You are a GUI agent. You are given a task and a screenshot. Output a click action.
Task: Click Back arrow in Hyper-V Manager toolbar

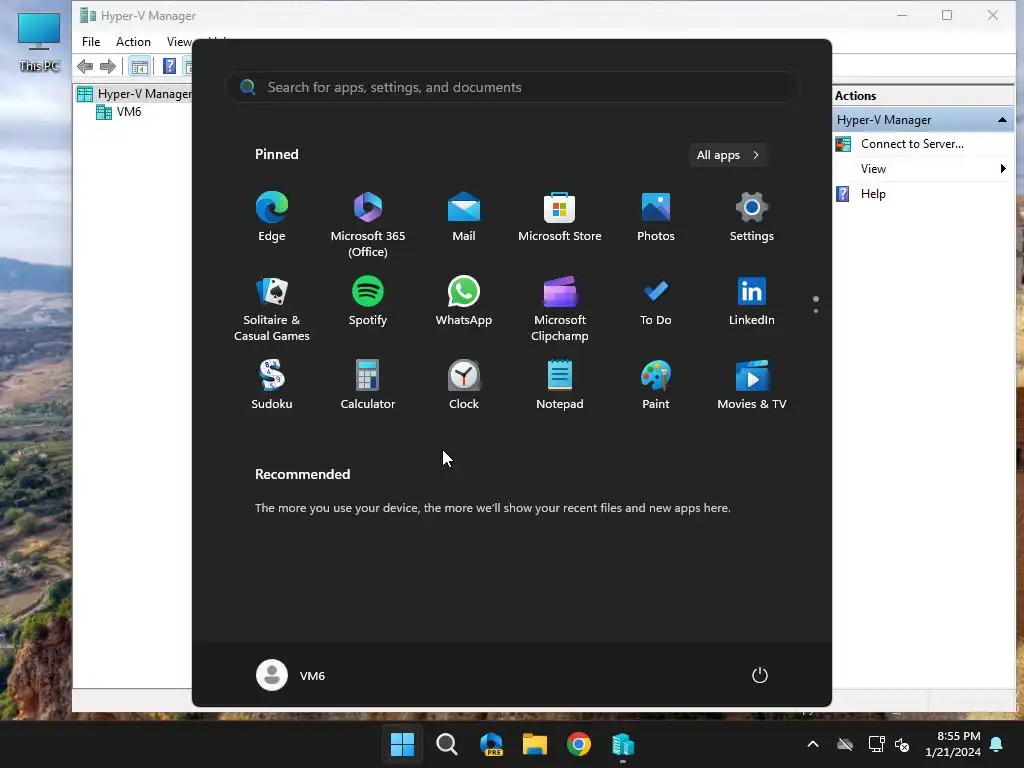pos(85,66)
